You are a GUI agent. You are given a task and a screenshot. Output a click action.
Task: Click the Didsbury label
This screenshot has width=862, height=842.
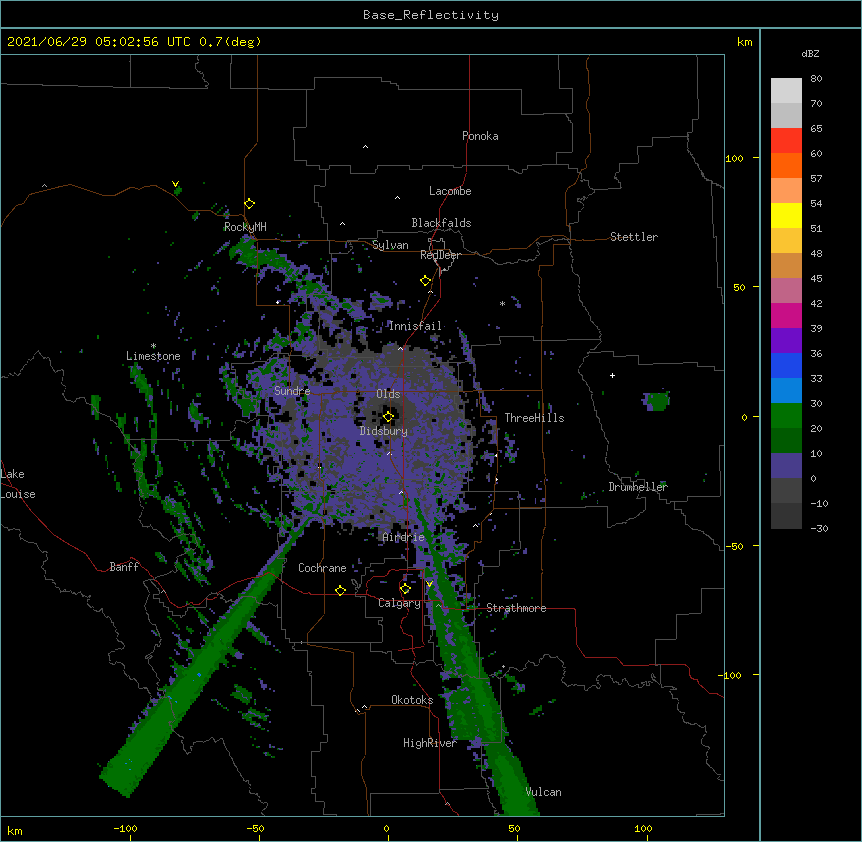point(384,431)
